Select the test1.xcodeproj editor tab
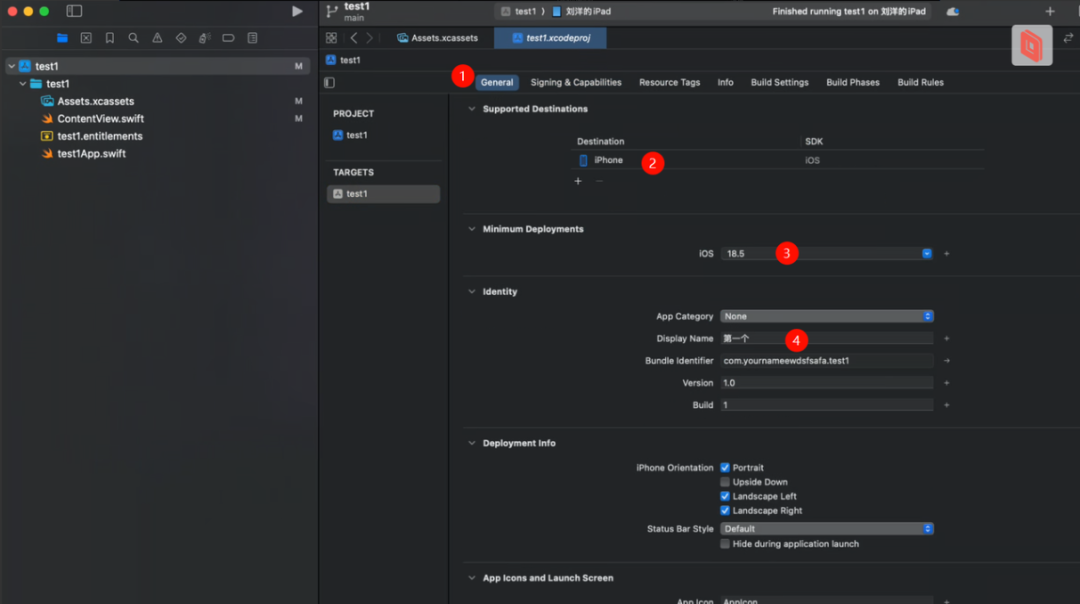Screen dimensions: 1080x604 (x=550, y=38)
